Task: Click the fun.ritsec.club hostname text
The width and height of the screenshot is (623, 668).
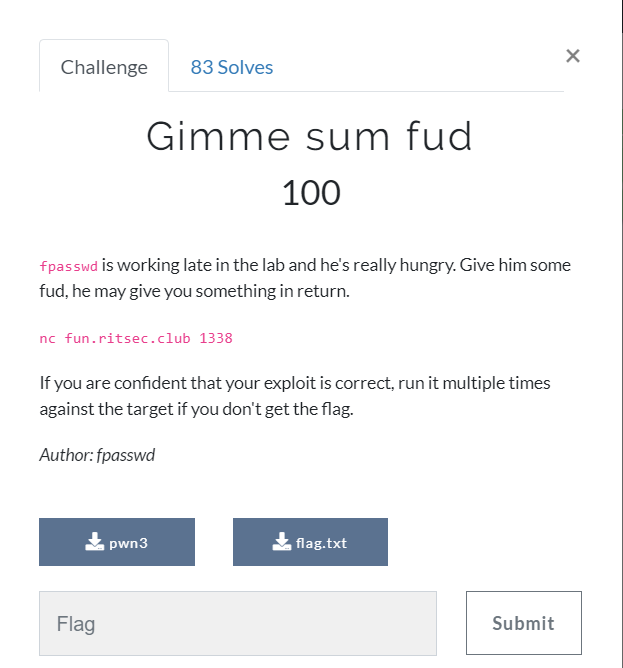Action: point(127,338)
